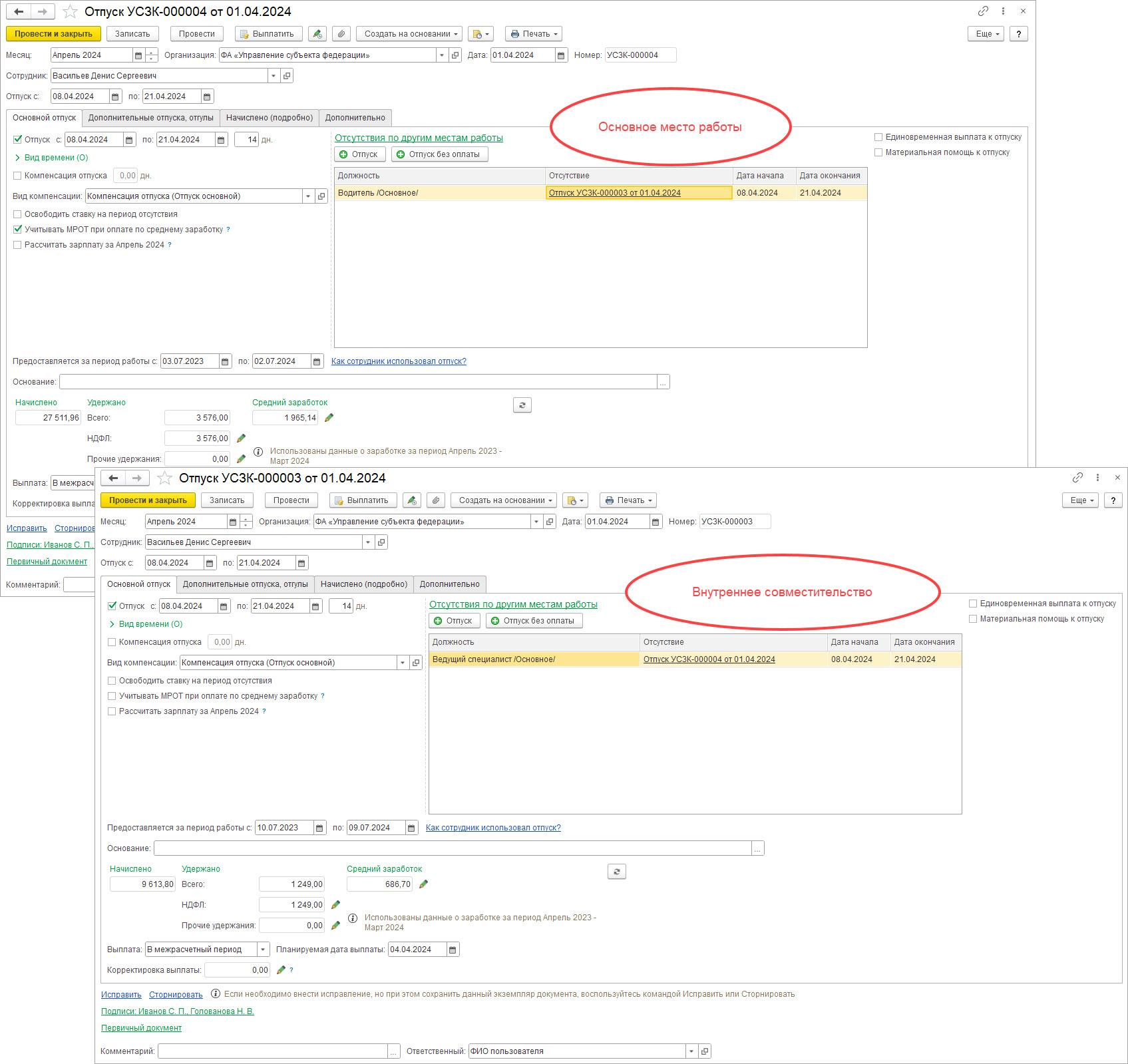The image size is (1128, 1064).
Task: Open Вид компенсации dropdown in top window
Action: [x=307, y=196]
